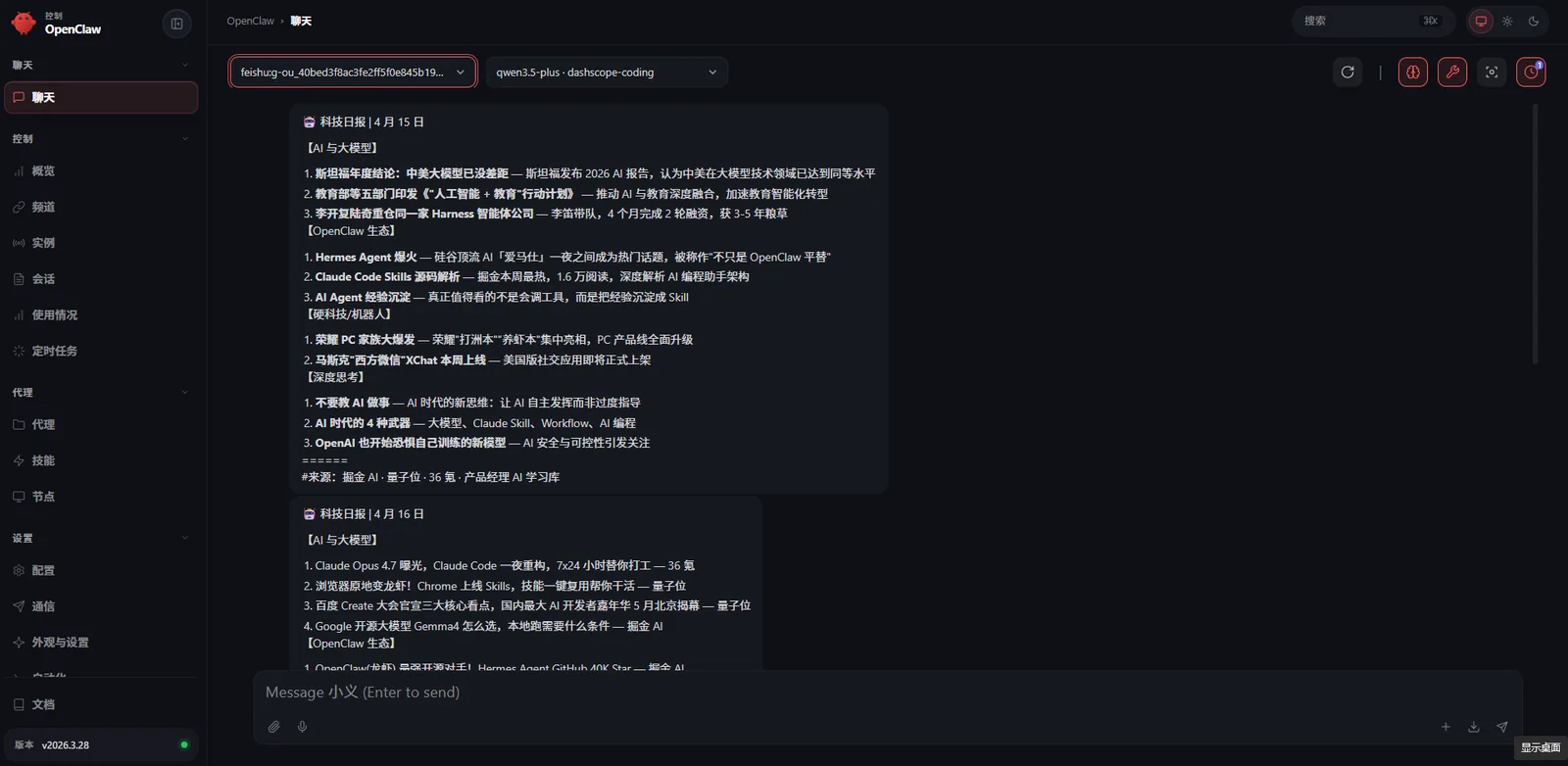This screenshot has height=766, width=1568.
Task: Open the 文档 documentation link
Action: (x=101, y=704)
